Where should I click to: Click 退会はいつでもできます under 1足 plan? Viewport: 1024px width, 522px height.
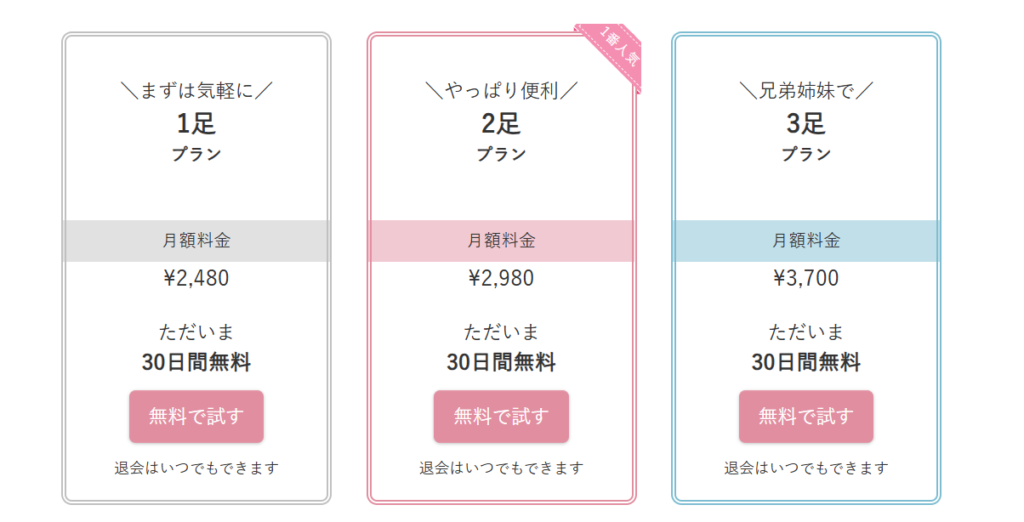pos(196,468)
